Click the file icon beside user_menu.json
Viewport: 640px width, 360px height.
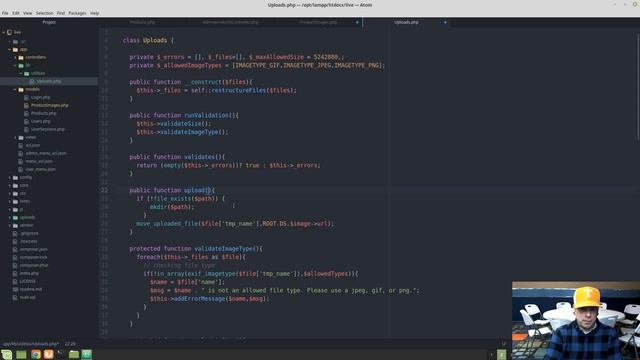click(21, 169)
